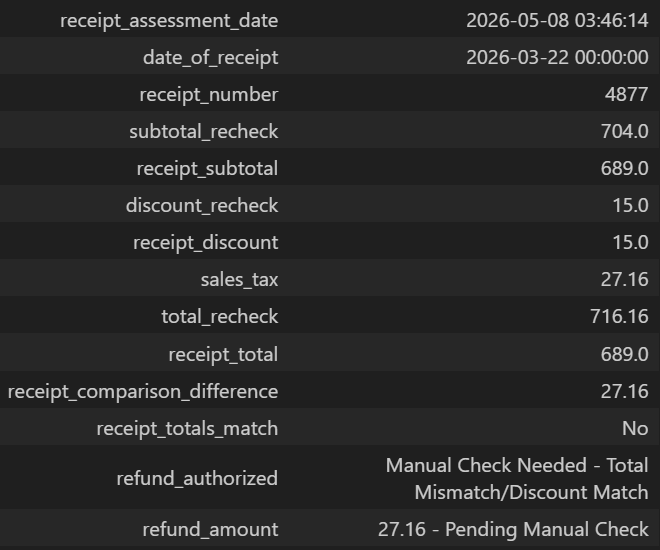Click the receipt_total value 689.0
The width and height of the screenshot is (660, 550).
[x=624, y=355]
